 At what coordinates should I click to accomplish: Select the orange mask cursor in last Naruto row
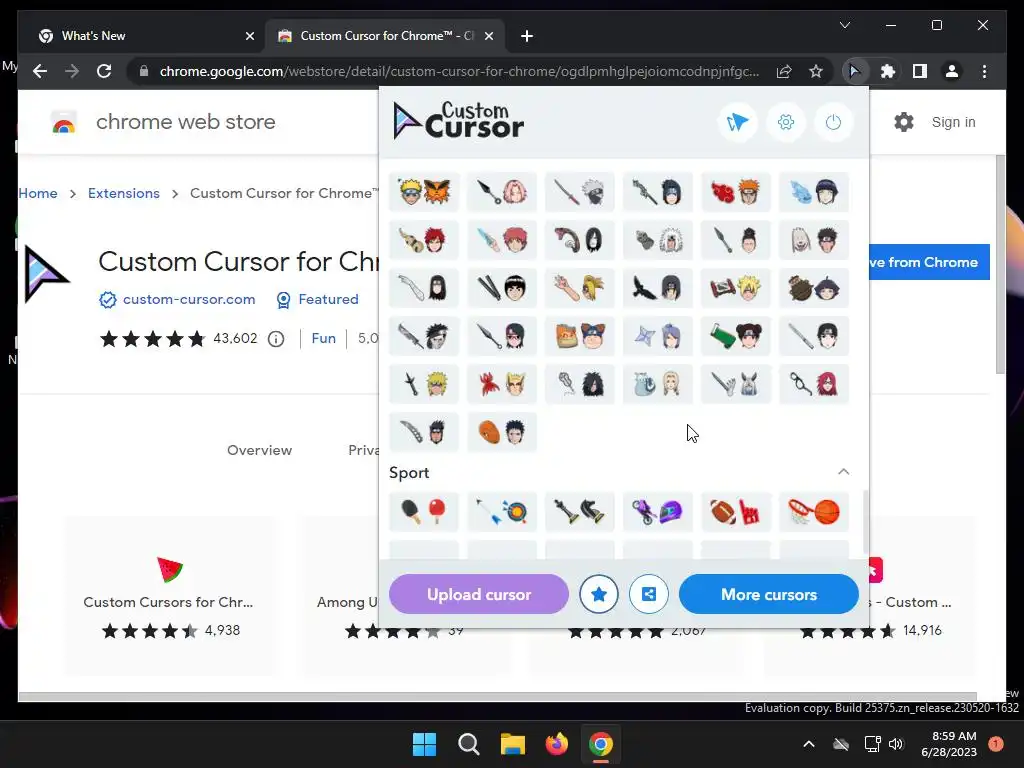pos(502,432)
